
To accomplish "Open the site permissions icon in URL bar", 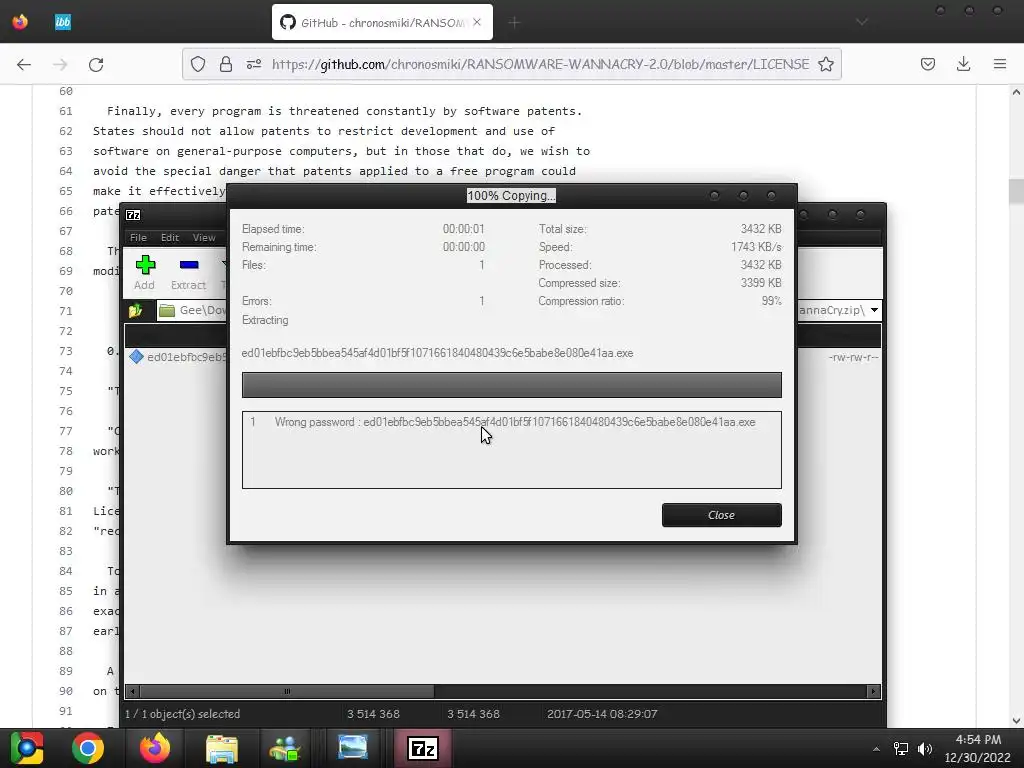I will [254, 64].
